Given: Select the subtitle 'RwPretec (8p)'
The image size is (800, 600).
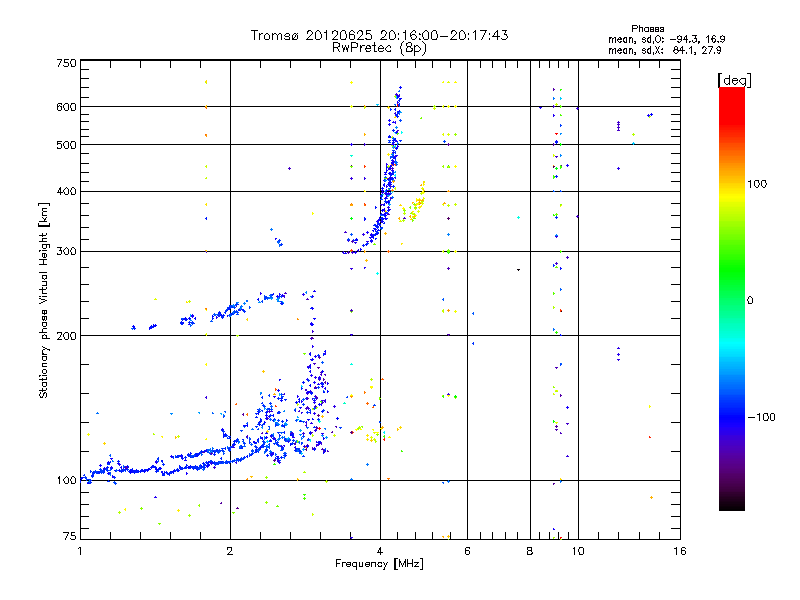Looking at the screenshot, I should 379,48.
